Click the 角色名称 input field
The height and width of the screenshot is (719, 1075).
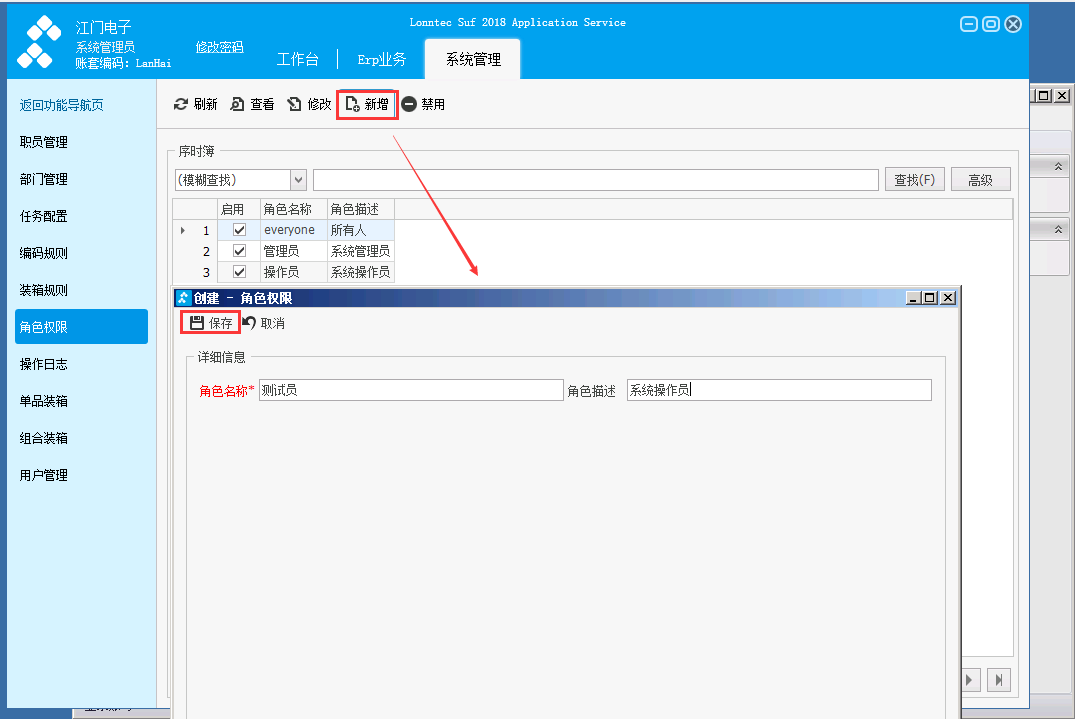click(411, 390)
